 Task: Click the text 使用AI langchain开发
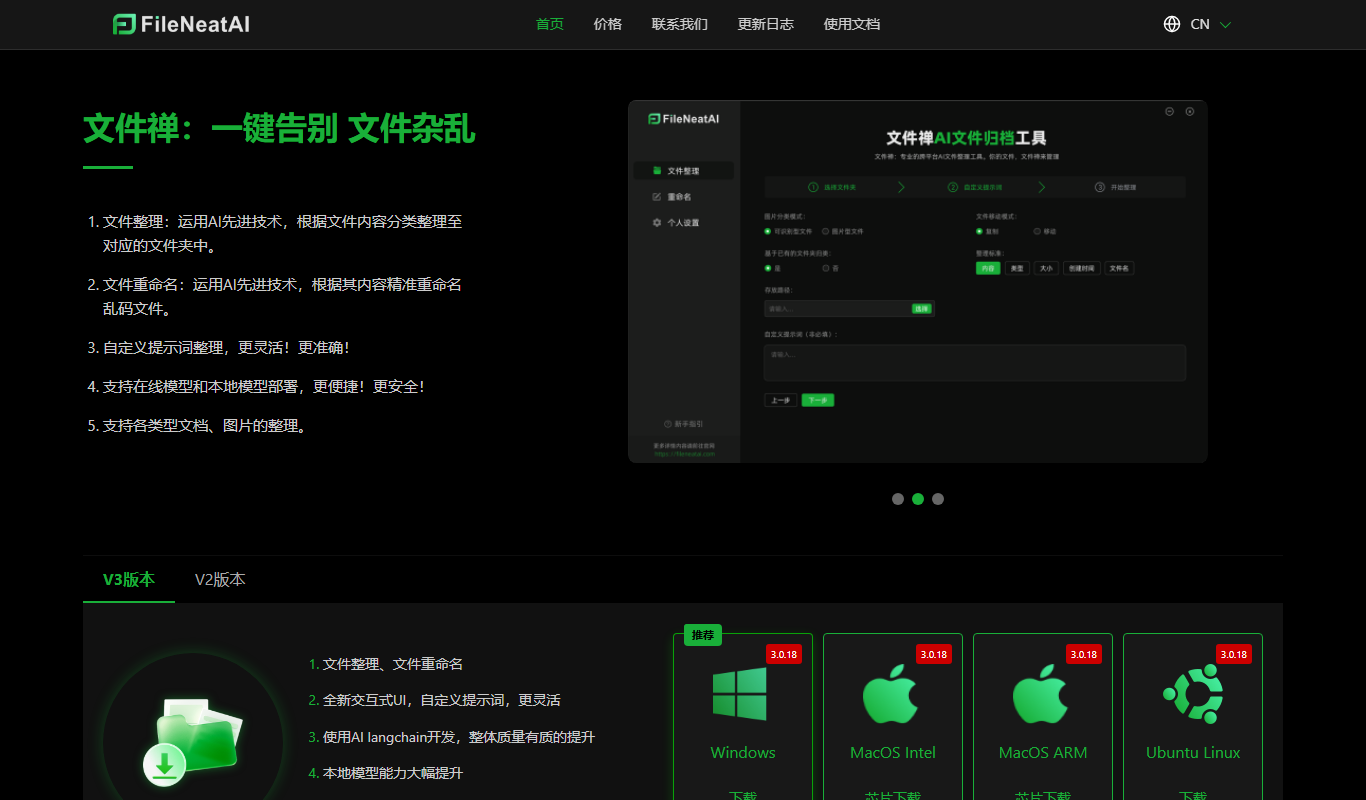391,737
